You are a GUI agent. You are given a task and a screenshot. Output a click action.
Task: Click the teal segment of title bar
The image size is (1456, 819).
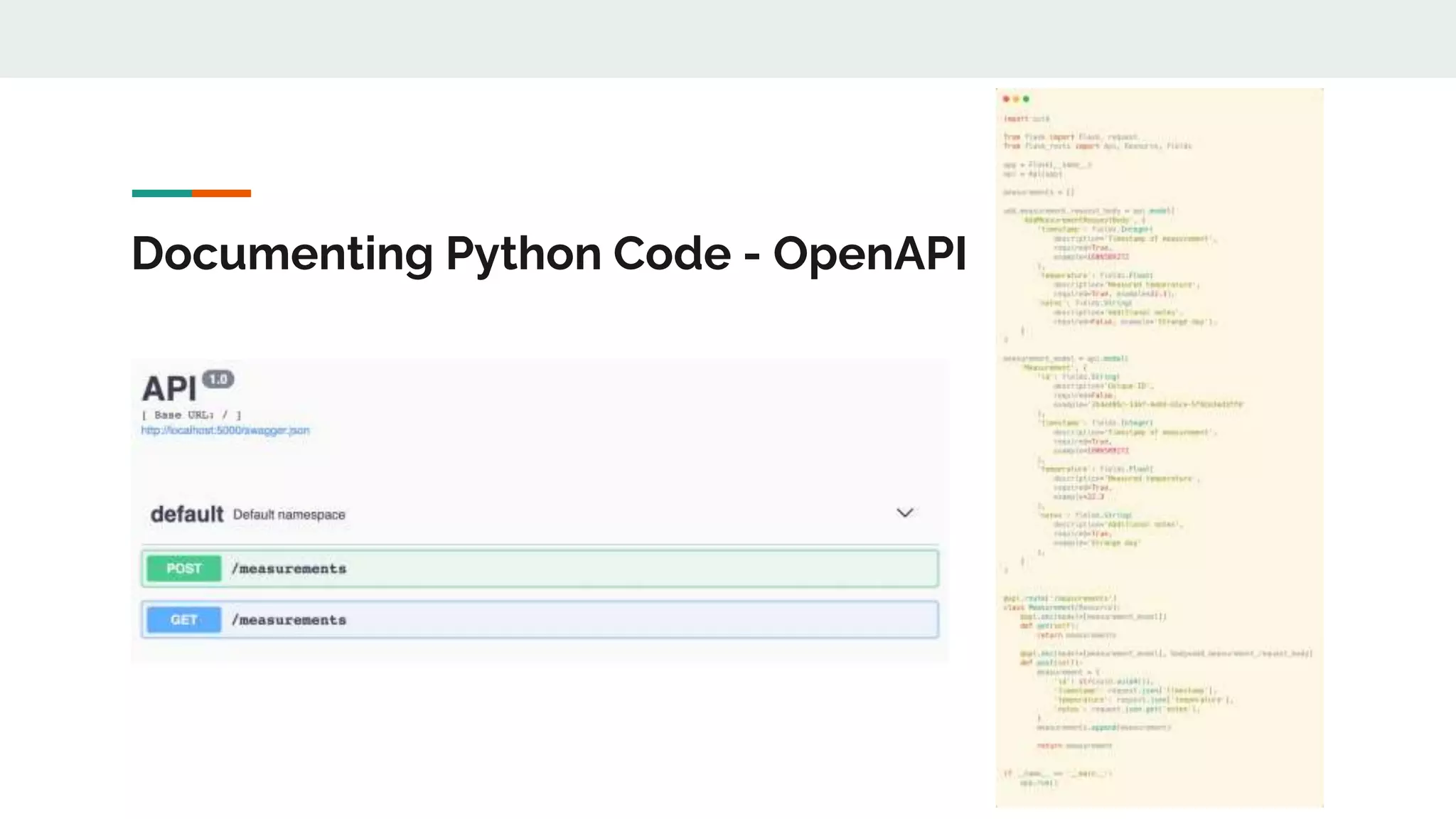161,193
